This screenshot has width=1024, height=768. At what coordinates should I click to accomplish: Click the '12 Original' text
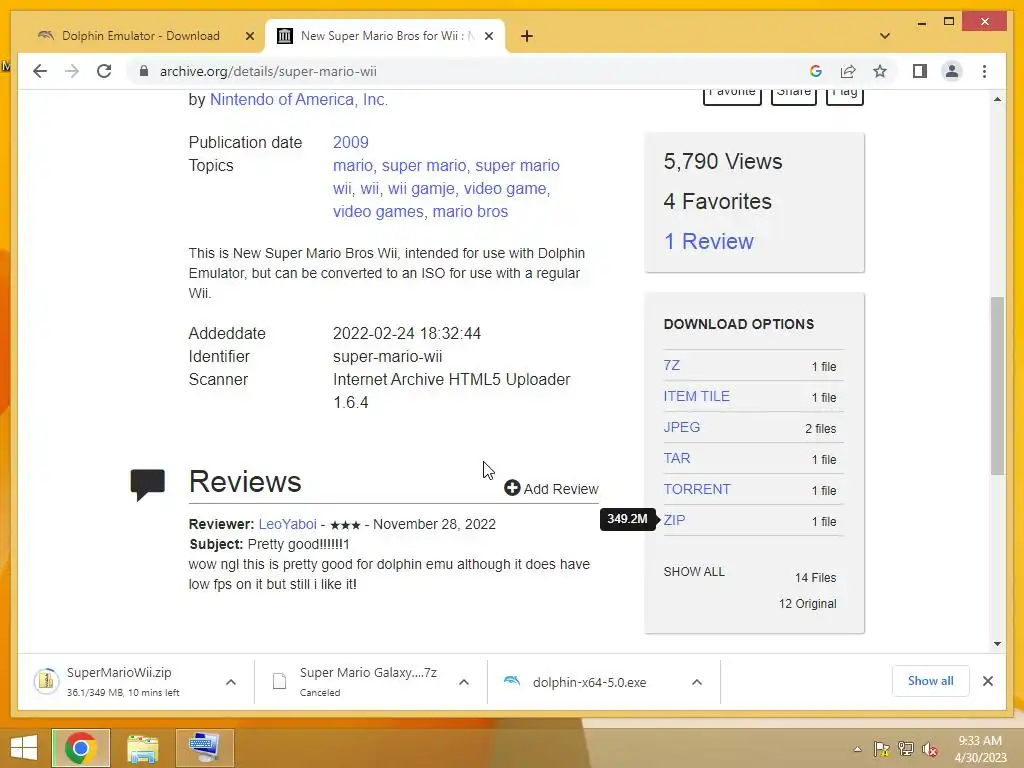[807, 604]
